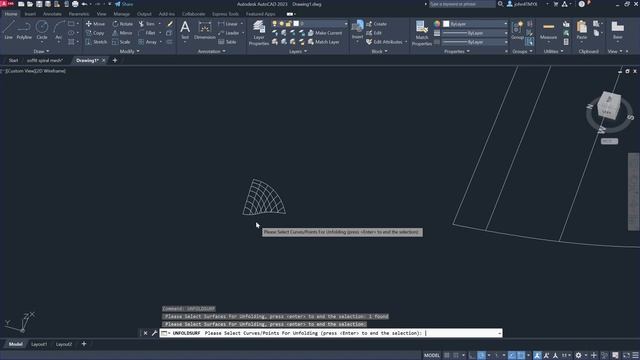Click the Group icon
Image resolution: width=640 pixels, height=360 pixels.
(x=517, y=30)
